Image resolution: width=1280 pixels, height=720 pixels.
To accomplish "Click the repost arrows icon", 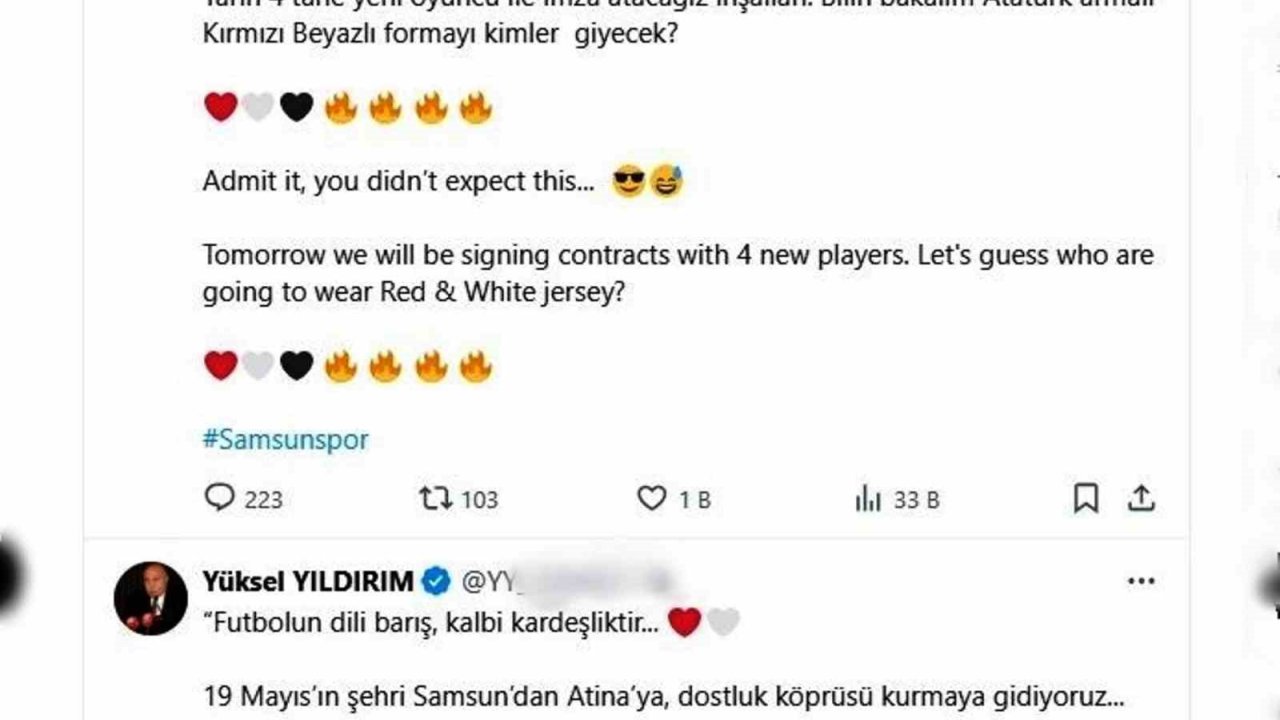I will pos(436,498).
